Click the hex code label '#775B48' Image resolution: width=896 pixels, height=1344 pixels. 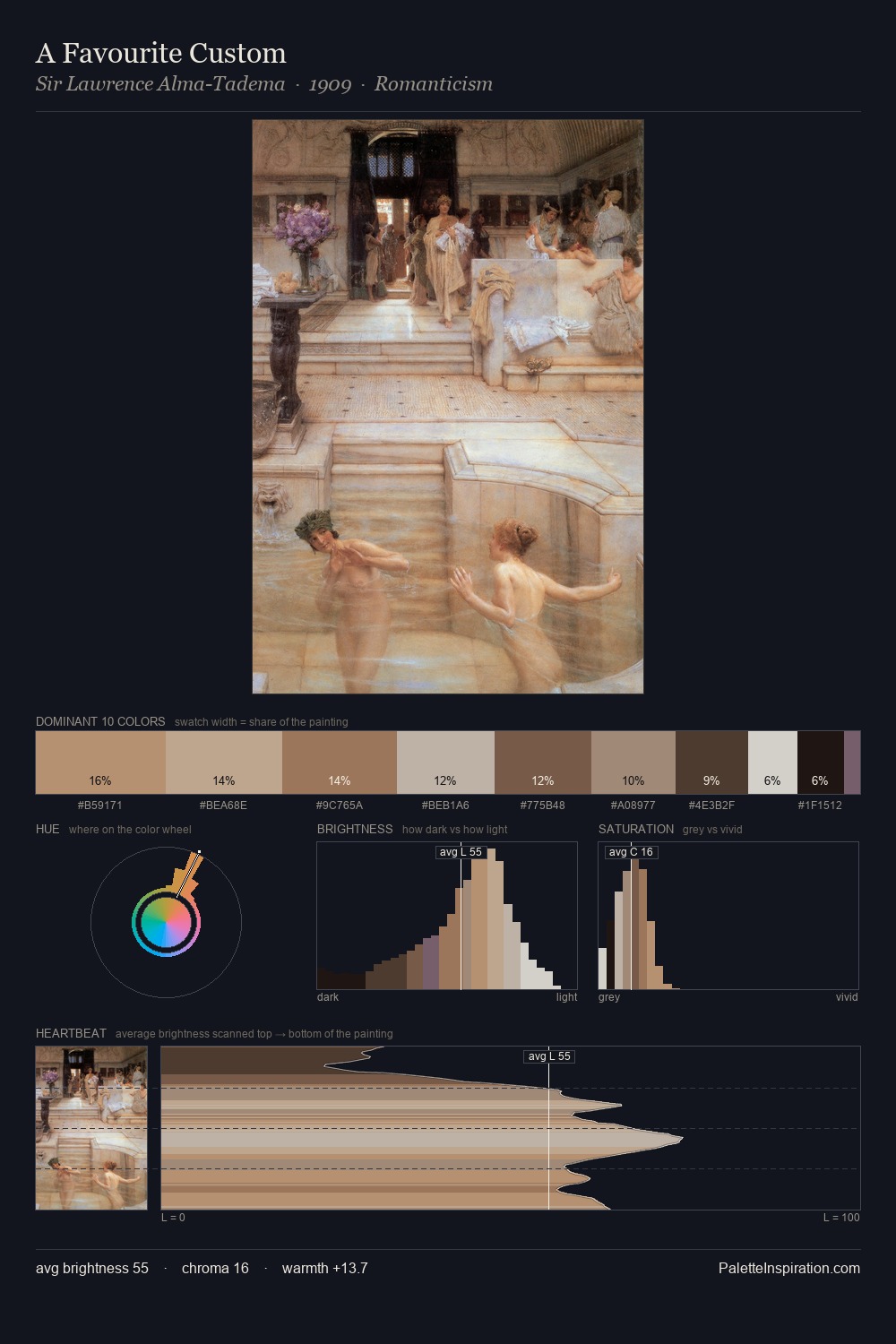click(x=543, y=806)
